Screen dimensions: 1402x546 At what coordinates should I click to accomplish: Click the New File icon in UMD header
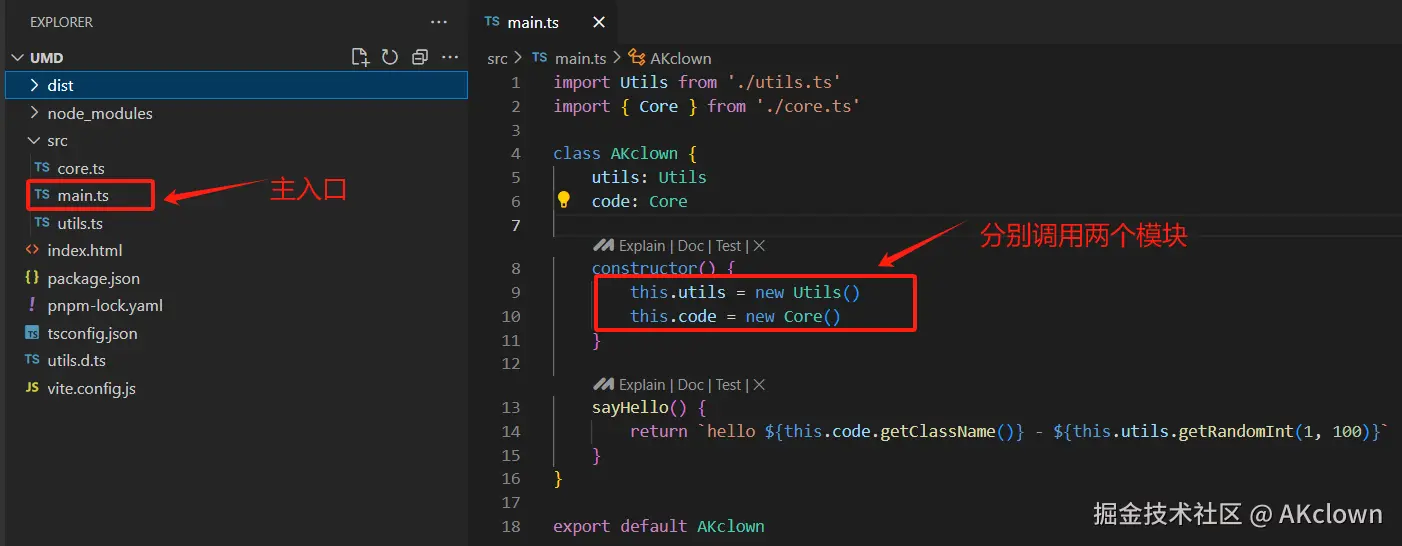click(360, 57)
